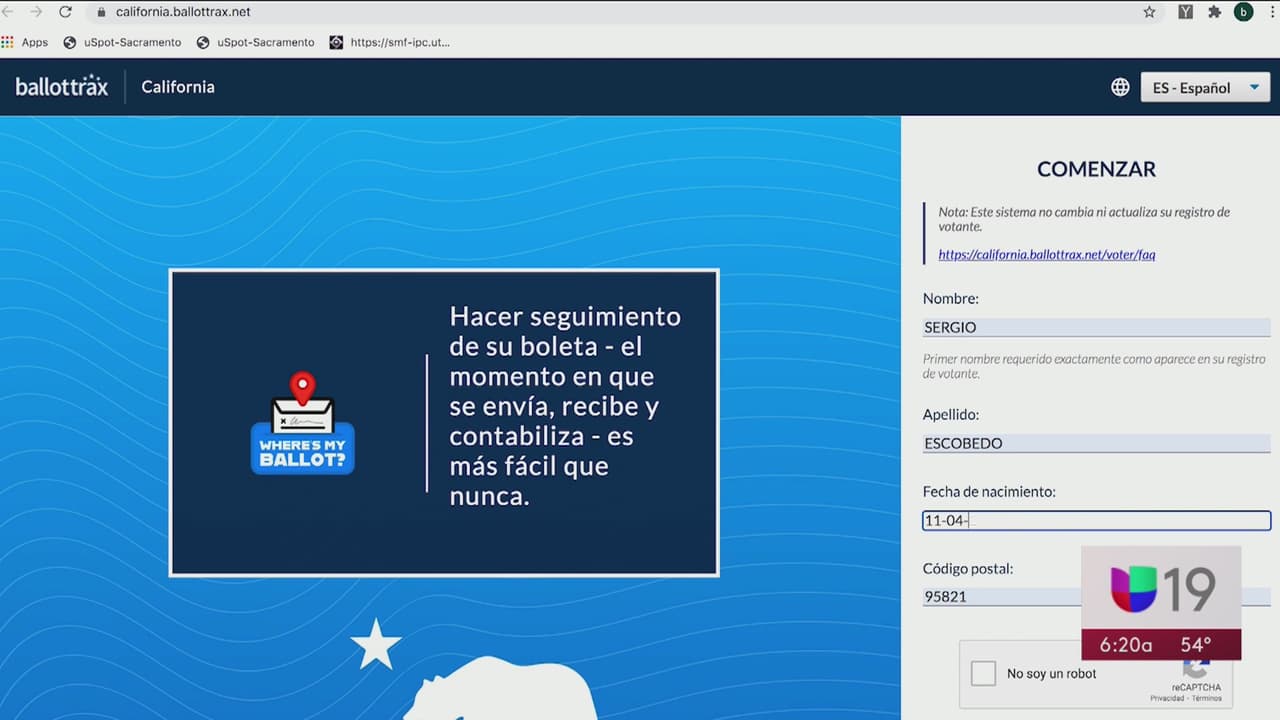The width and height of the screenshot is (1280, 720).
Task: Click the Apellido field containing ESCOBEDO
Action: click(1096, 443)
